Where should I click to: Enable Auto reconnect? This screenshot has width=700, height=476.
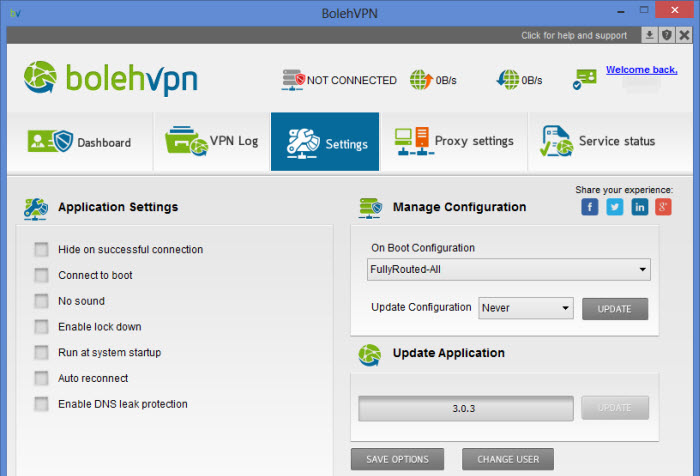[x=42, y=378]
